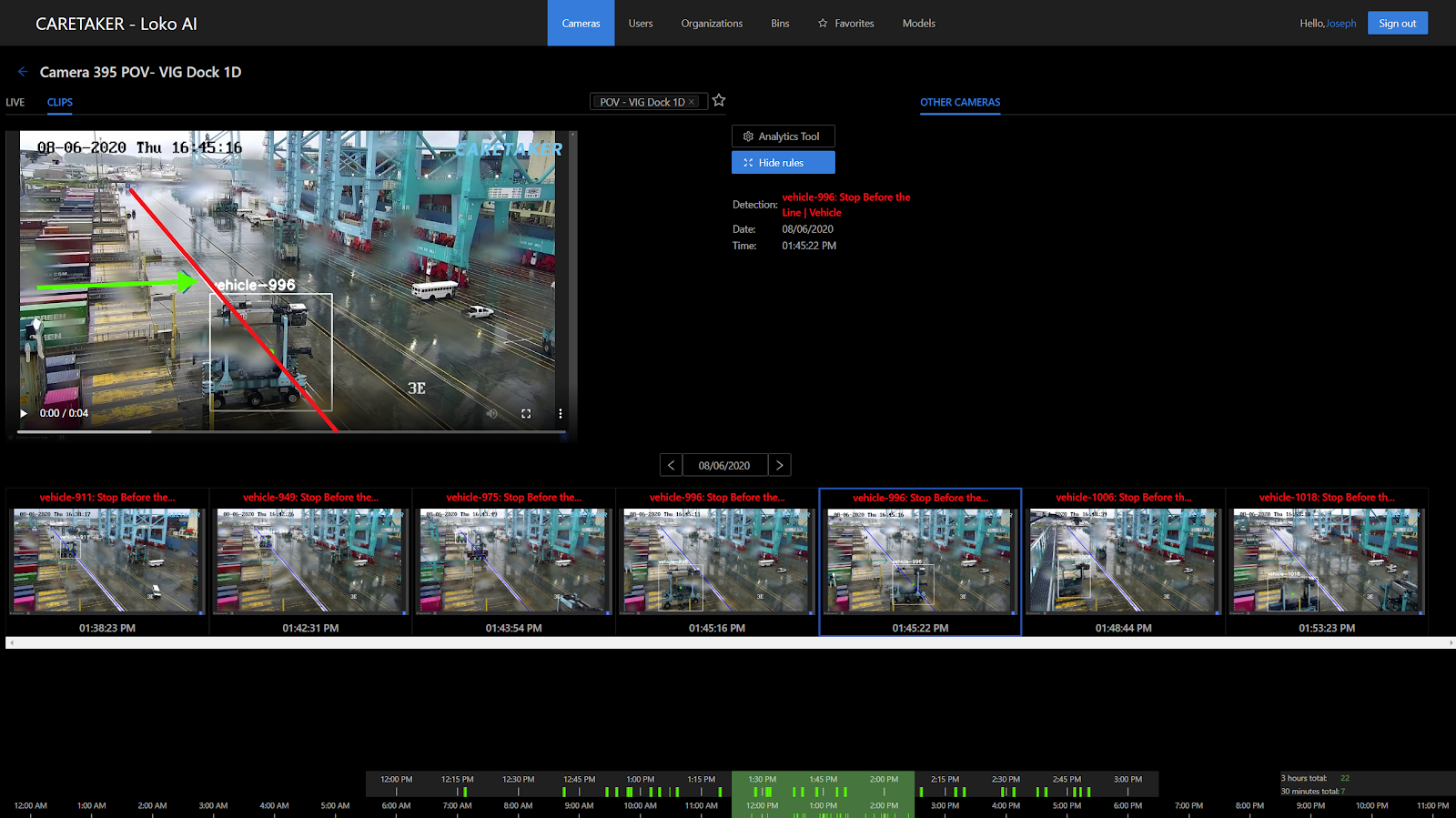Play the video clip

(24, 413)
